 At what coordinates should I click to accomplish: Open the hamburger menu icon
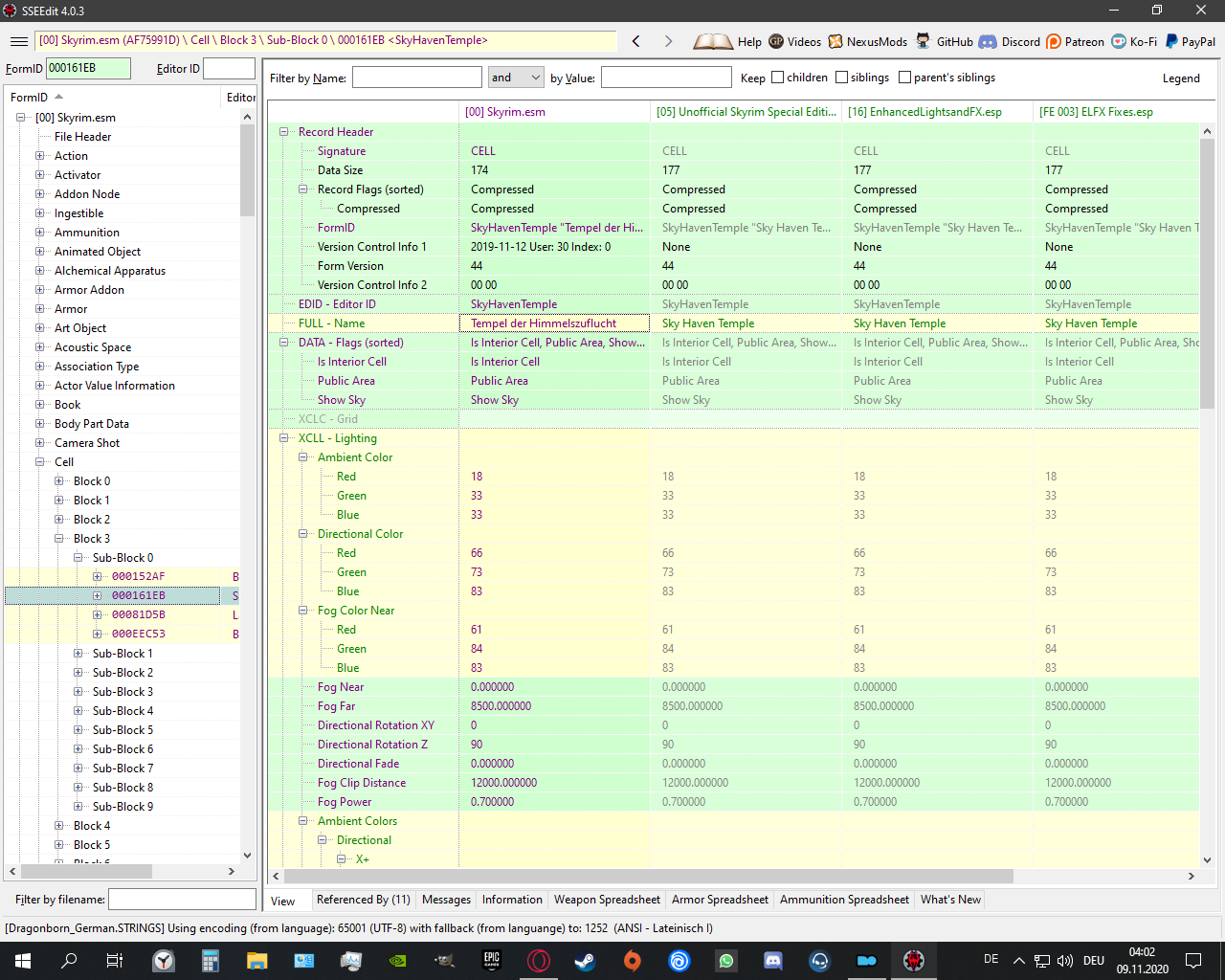[18, 41]
